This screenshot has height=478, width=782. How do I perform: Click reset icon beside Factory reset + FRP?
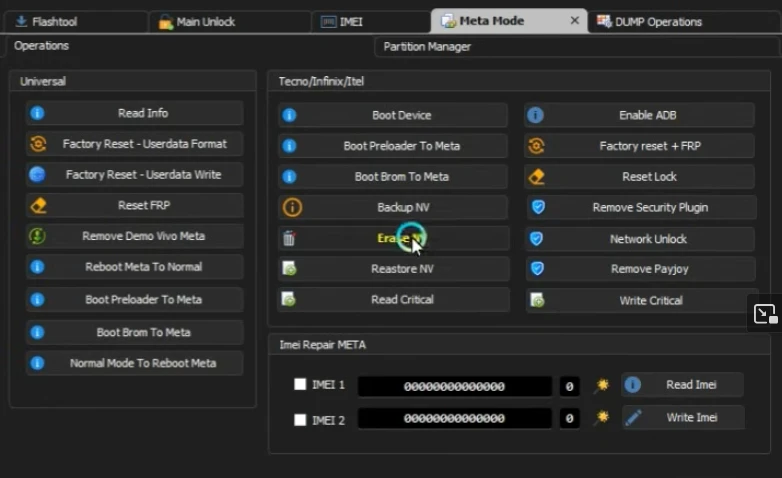536,146
